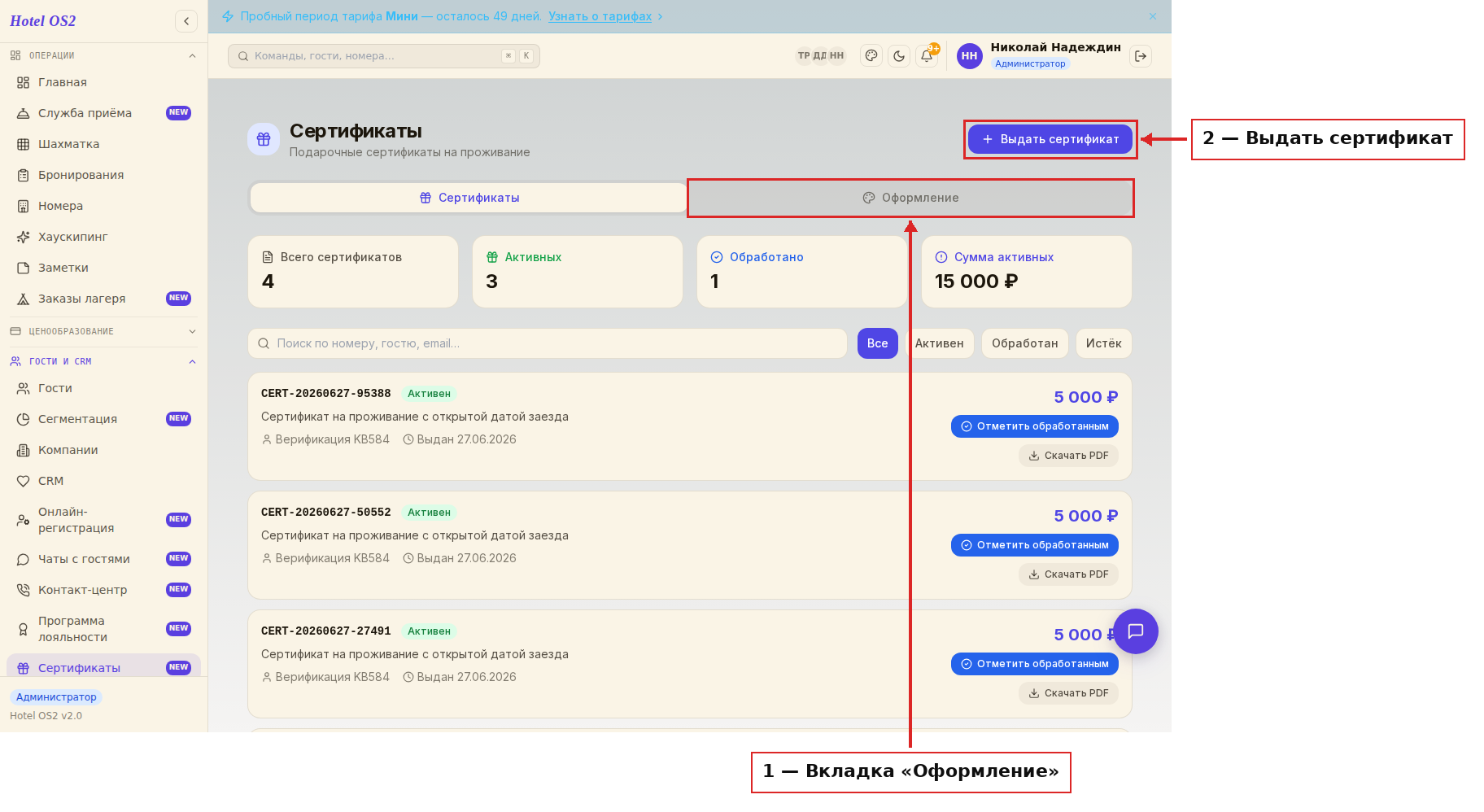The width and height of the screenshot is (1484, 812).
Task: Filter by Активен status
Action: pos(940,343)
